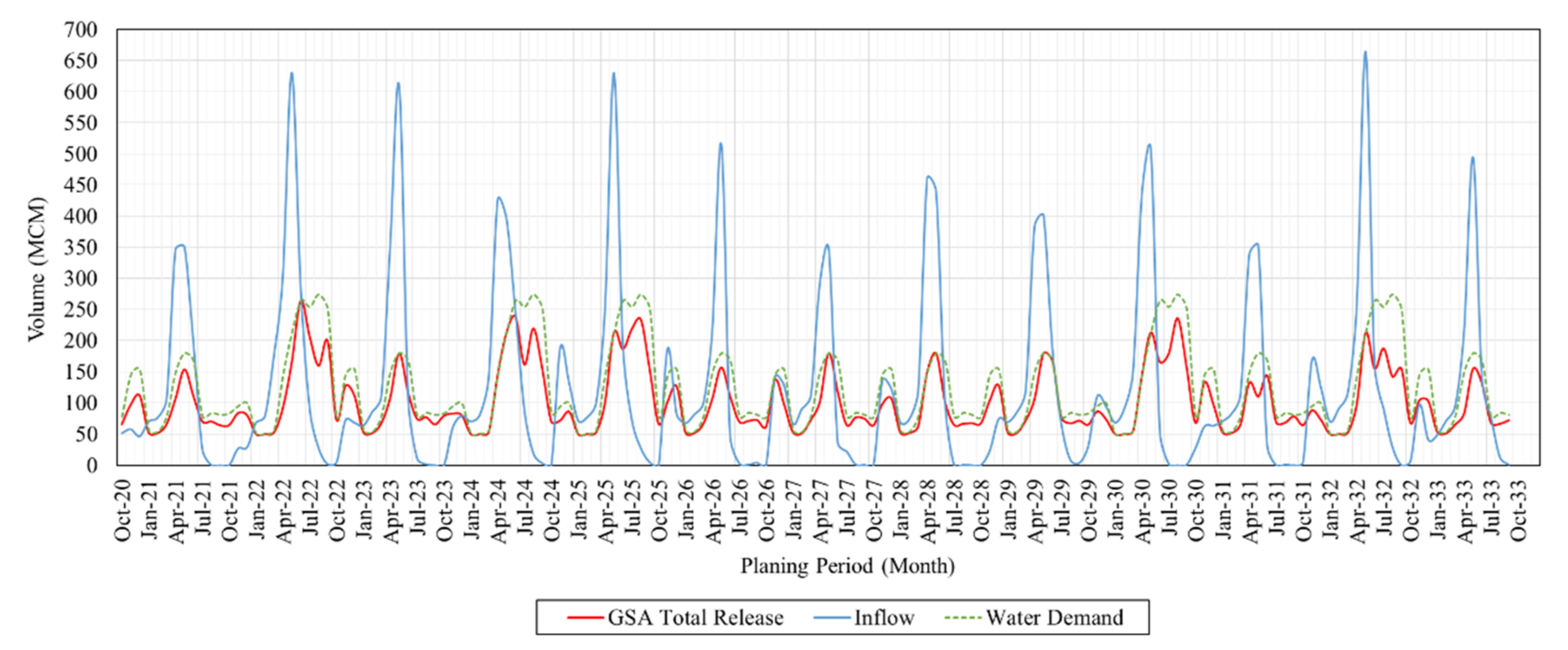Click the red GSA Total Release legend line
Viewport: 1568px width, 650px height.
coord(585,618)
